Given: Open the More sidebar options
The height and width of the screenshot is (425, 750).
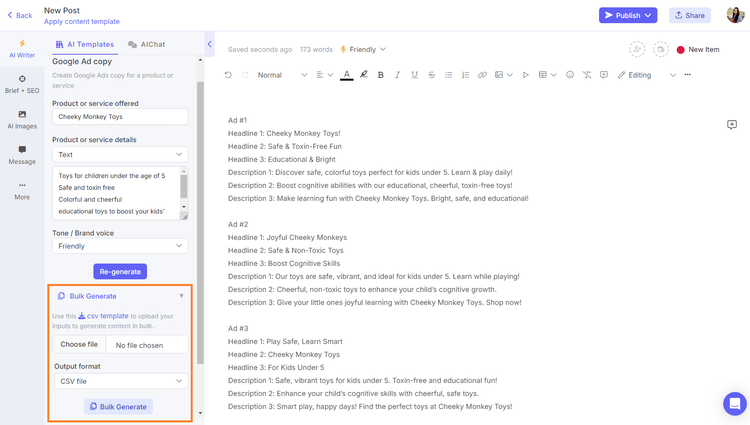Looking at the screenshot, I should pos(22,191).
